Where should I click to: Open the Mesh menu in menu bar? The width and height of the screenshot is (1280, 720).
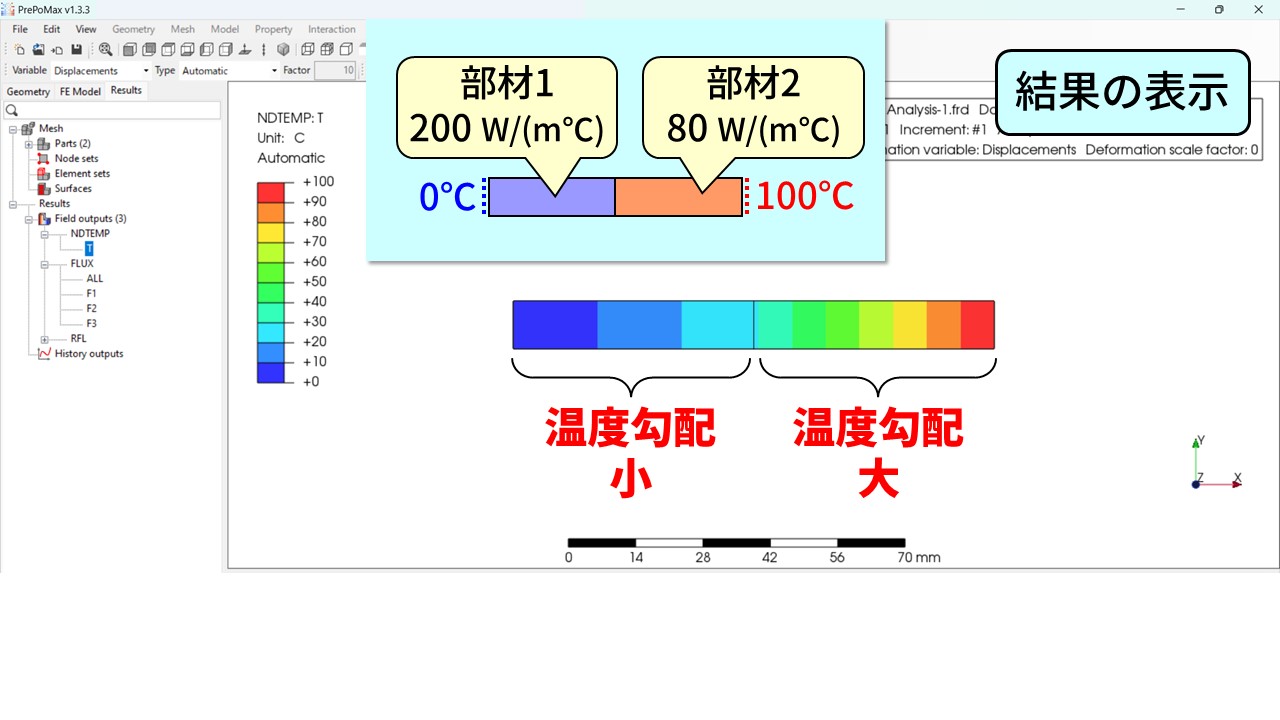[x=183, y=29]
